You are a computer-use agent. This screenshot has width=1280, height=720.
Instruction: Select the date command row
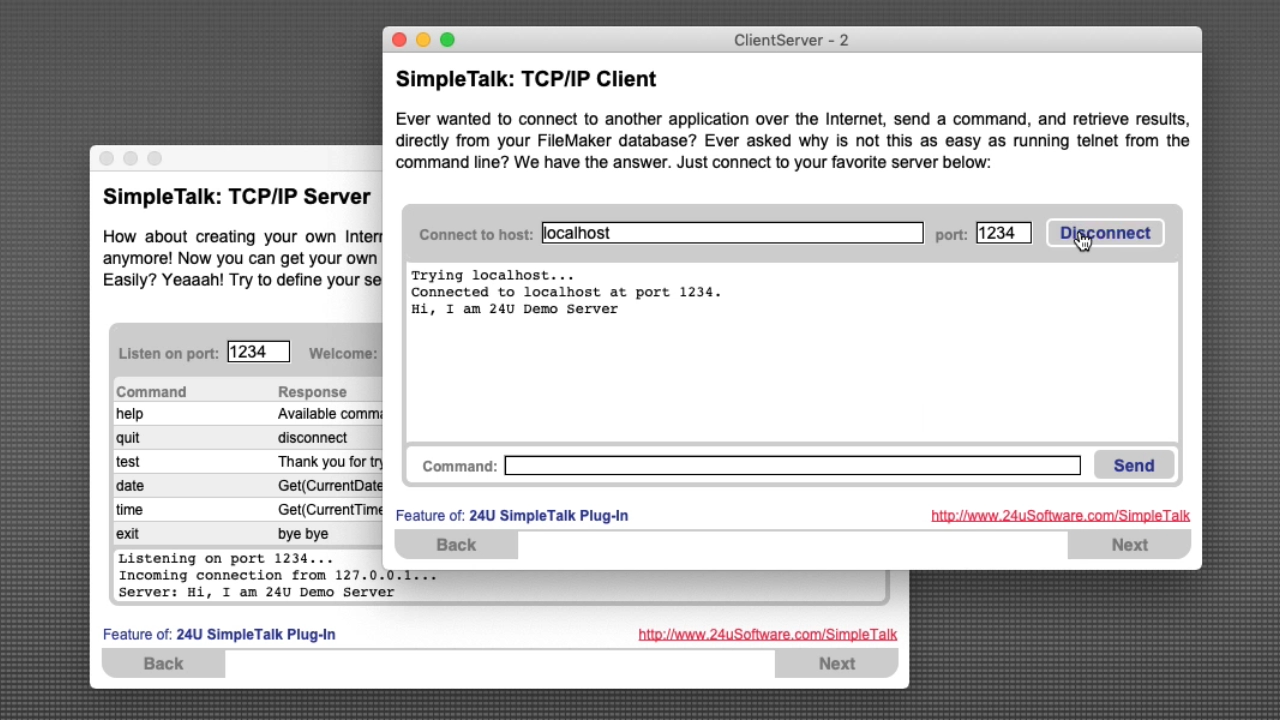click(200, 485)
